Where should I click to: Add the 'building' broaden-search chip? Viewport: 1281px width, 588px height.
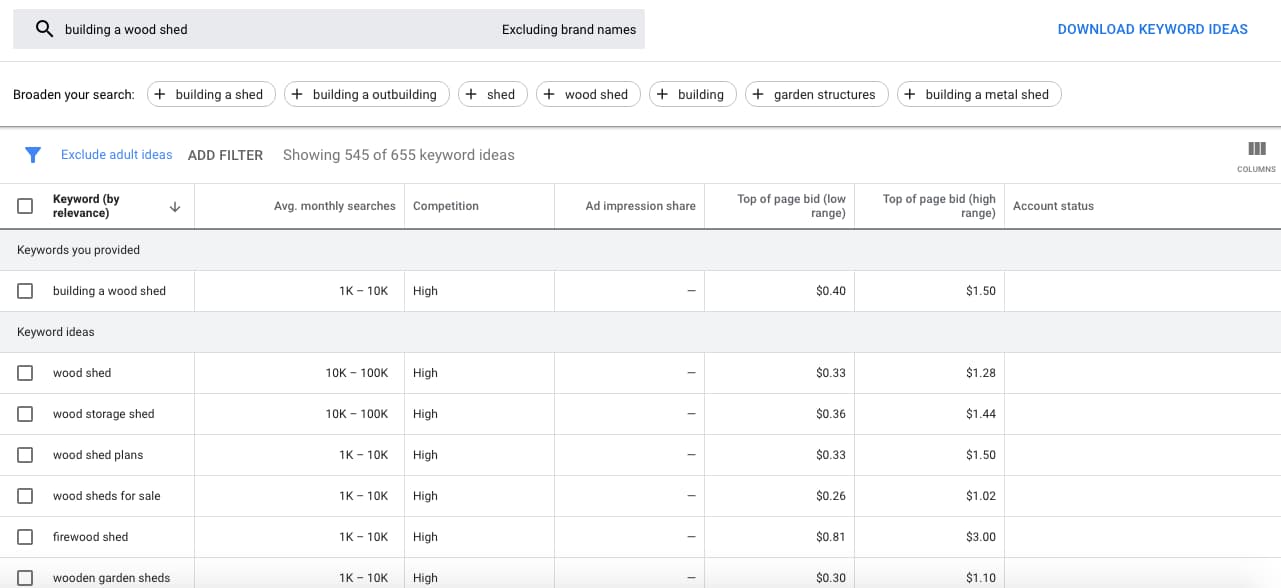(x=693, y=94)
